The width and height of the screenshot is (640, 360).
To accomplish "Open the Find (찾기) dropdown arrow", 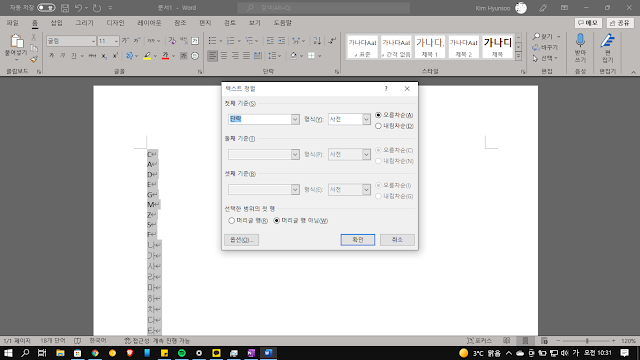I will point(558,37).
